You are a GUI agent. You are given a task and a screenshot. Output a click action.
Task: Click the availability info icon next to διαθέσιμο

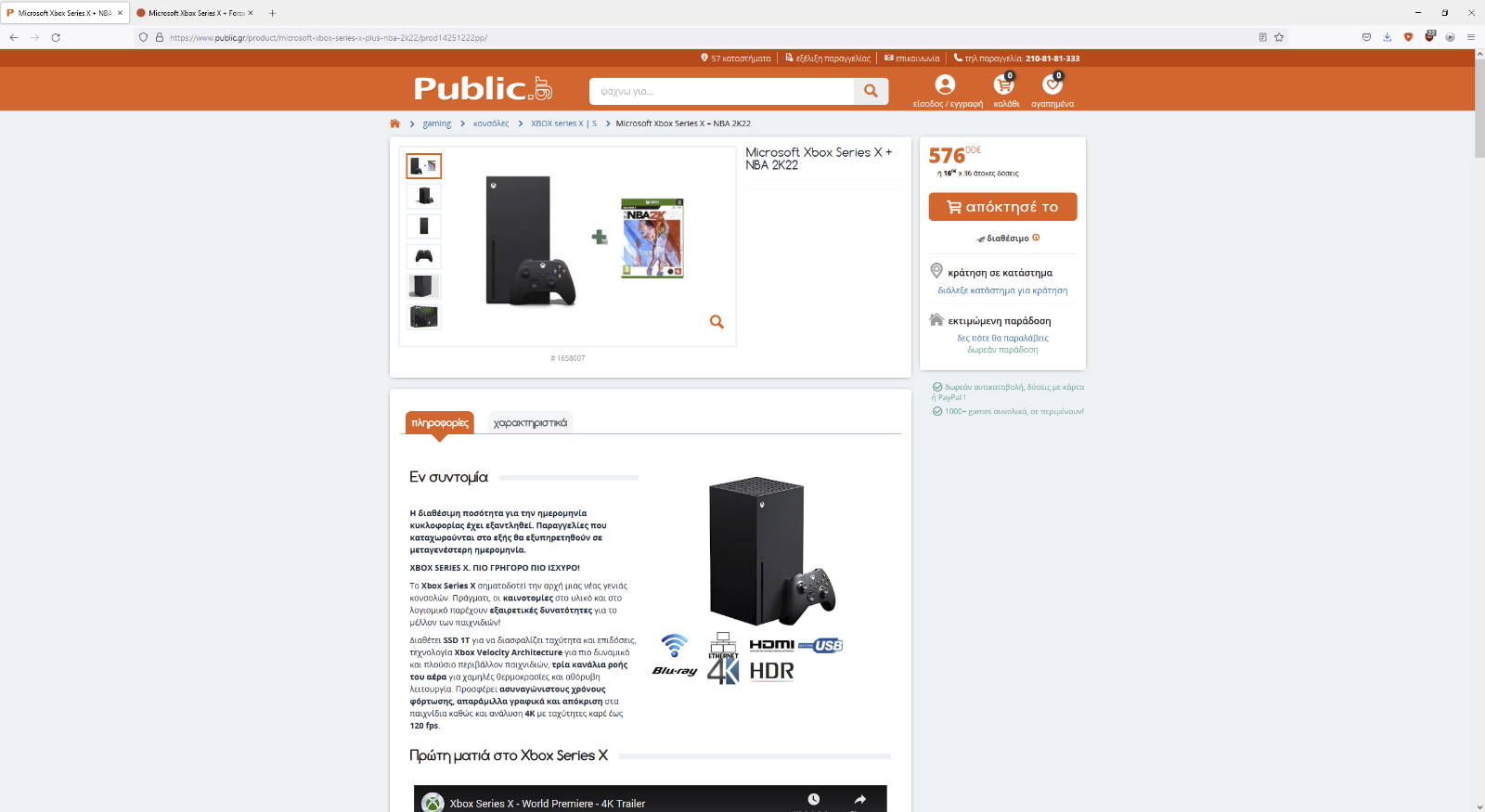[1036, 238]
